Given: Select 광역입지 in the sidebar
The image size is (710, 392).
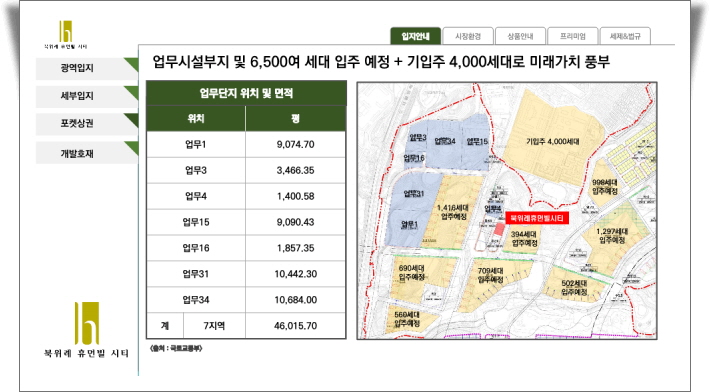Looking at the screenshot, I should tap(86, 68).
